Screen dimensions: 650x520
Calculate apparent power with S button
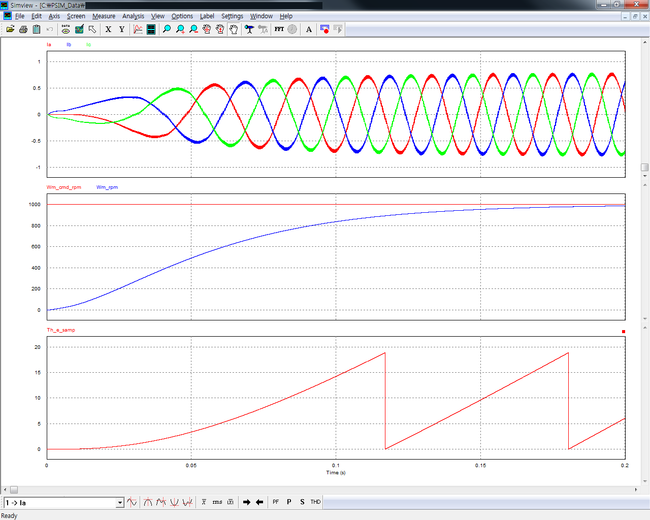(x=302, y=502)
